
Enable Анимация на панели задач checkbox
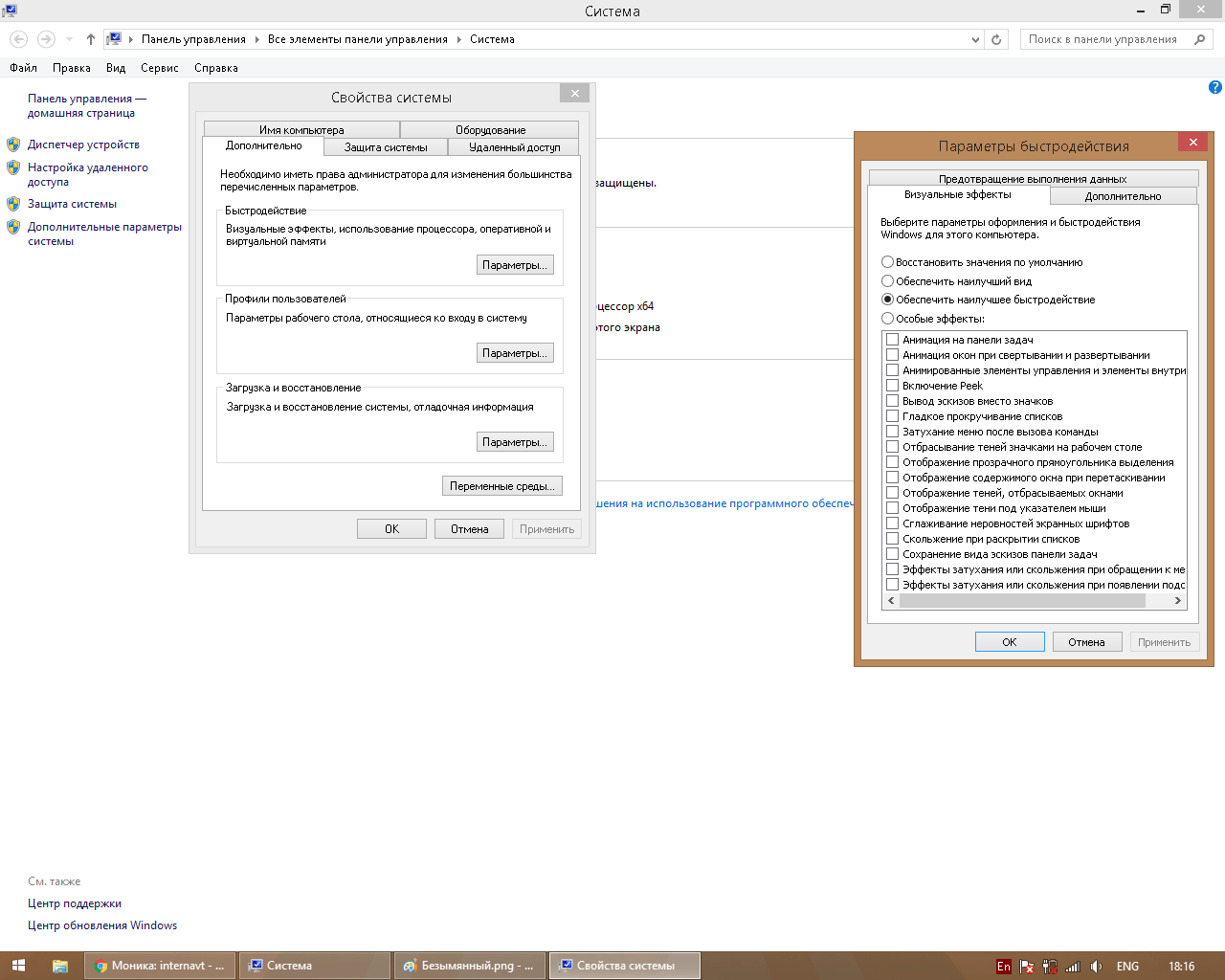coord(893,340)
